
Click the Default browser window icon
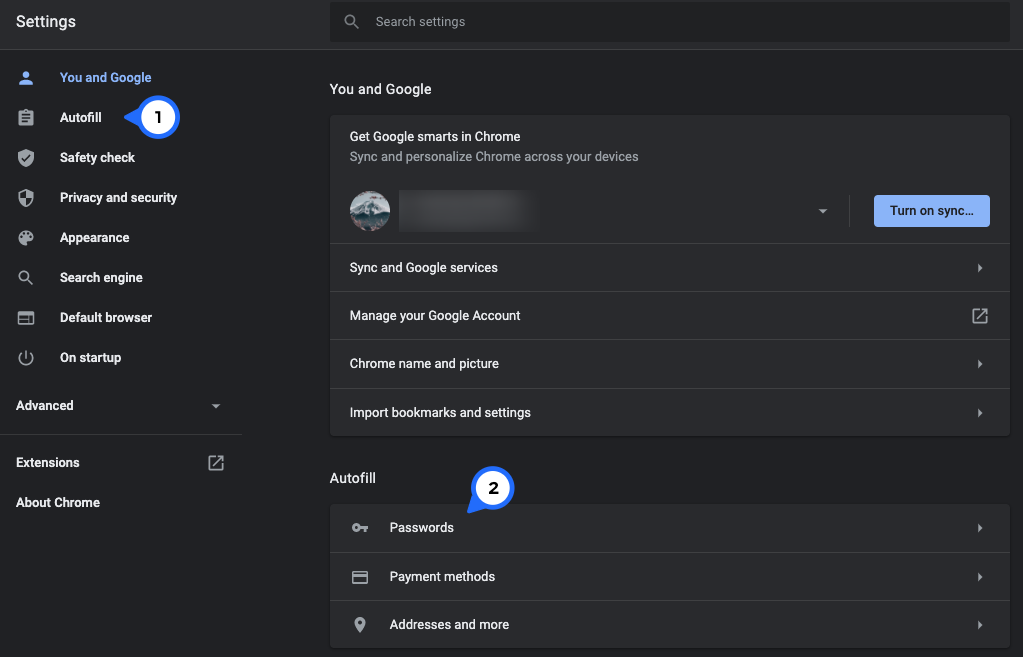click(26, 318)
